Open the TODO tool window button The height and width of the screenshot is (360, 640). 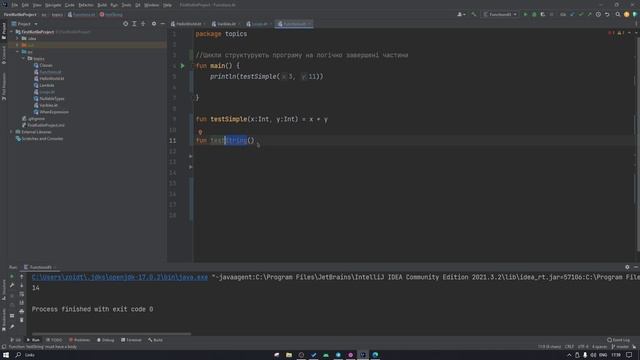(x=54, y=340)
